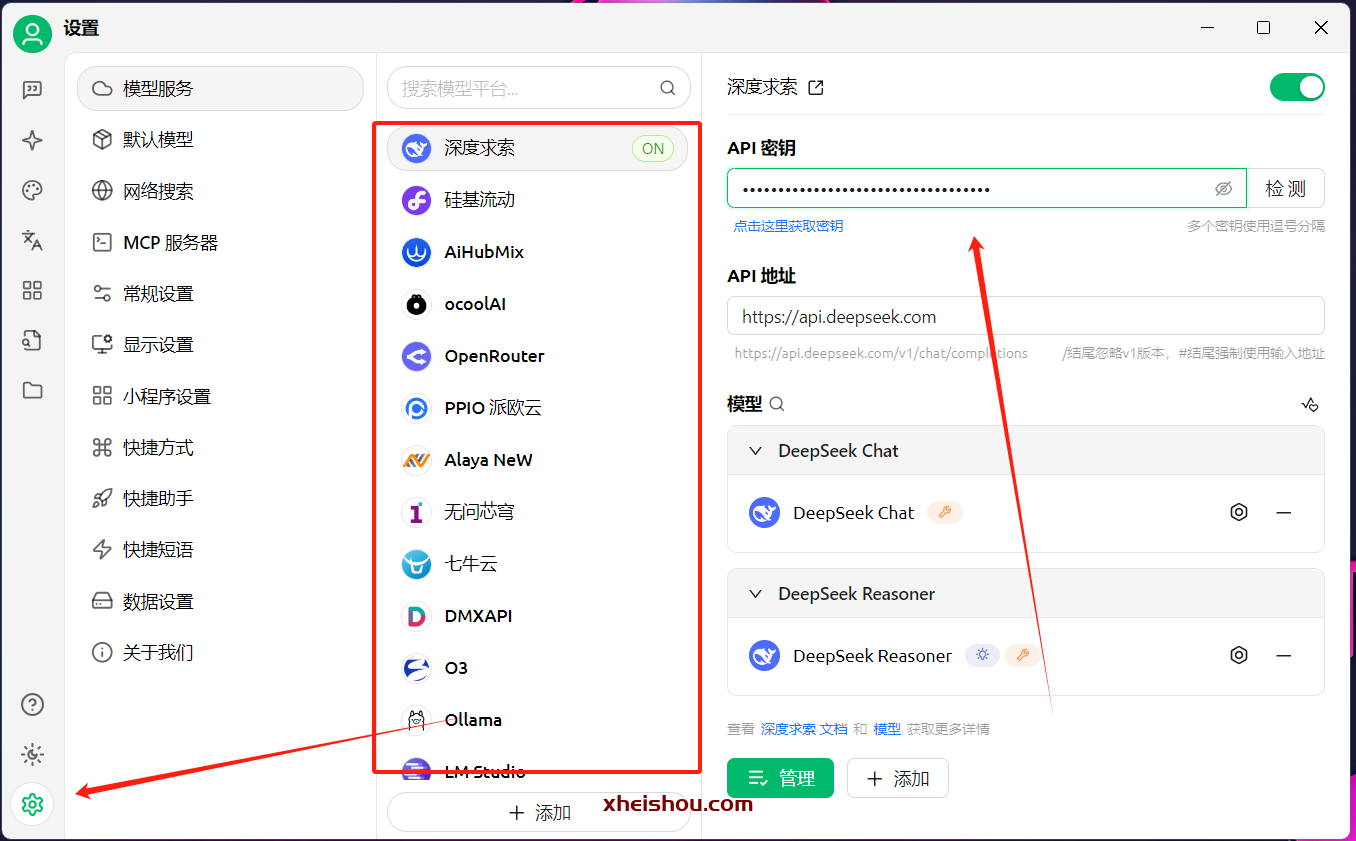Focus the 搜索模型平台 search field
The height and width of the screenshot is (841, 1356).
539,88
